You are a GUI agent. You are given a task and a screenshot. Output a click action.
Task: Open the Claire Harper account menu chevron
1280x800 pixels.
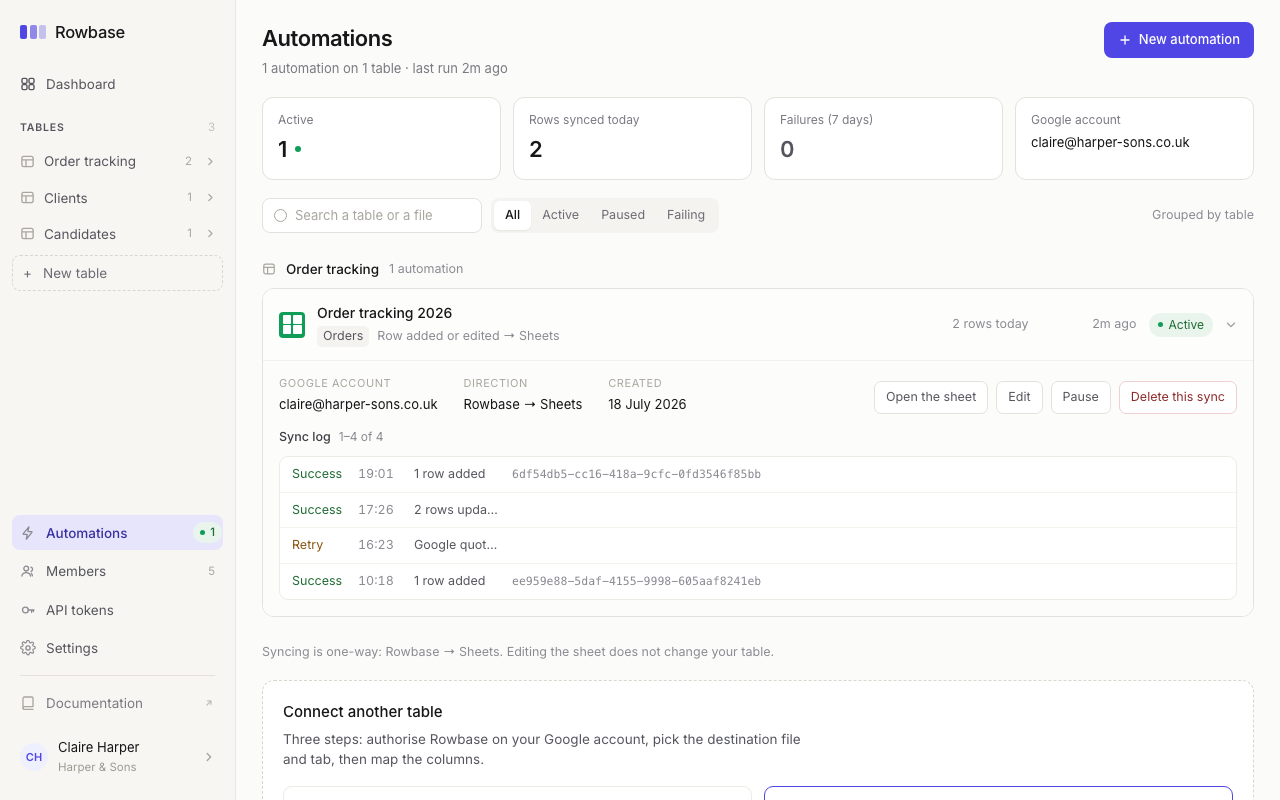click(x=209, y=757)
